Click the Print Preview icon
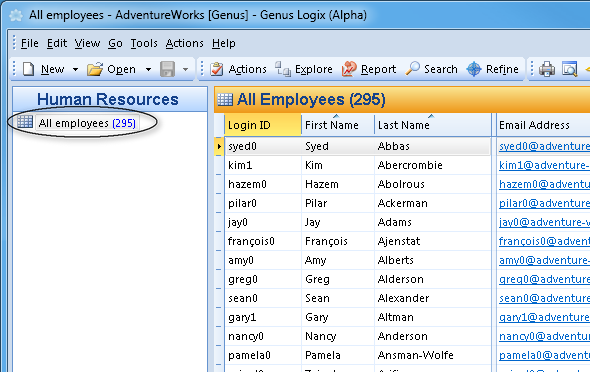The height and width of the screenshot is (372, 590). (x=570, y=69)
